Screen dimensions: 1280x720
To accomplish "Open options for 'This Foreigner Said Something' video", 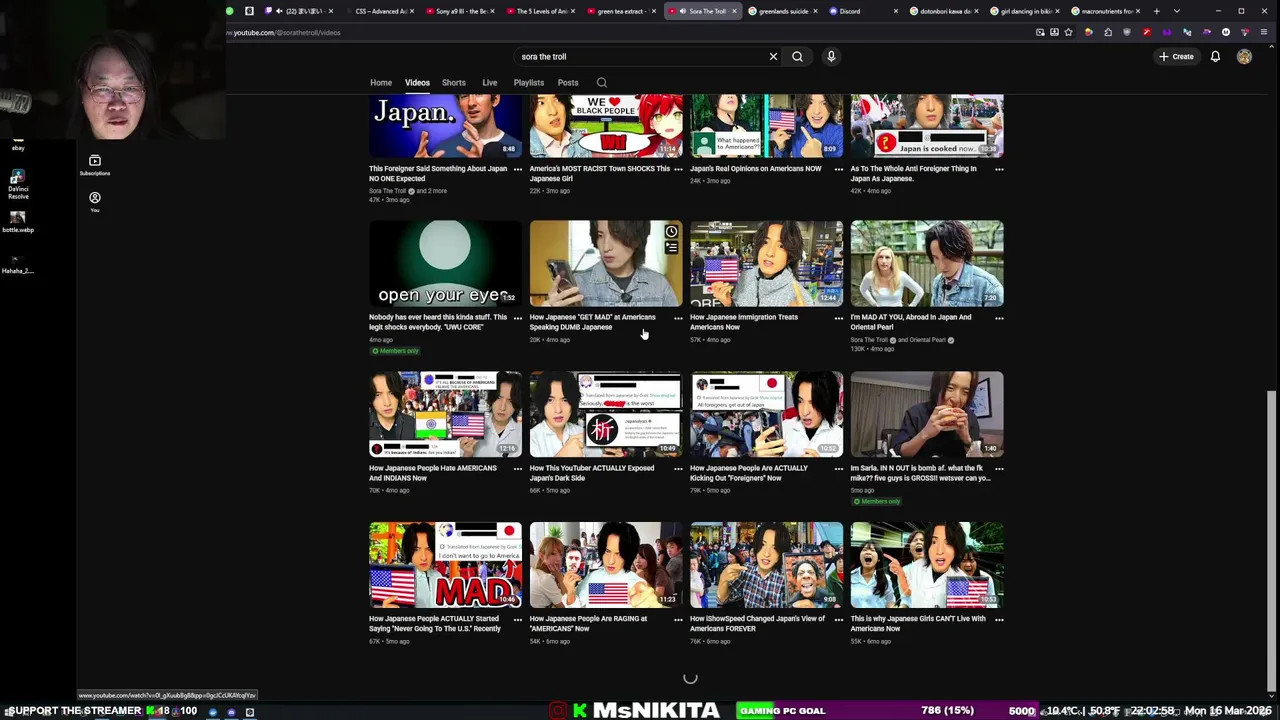I will click(517, 169).
